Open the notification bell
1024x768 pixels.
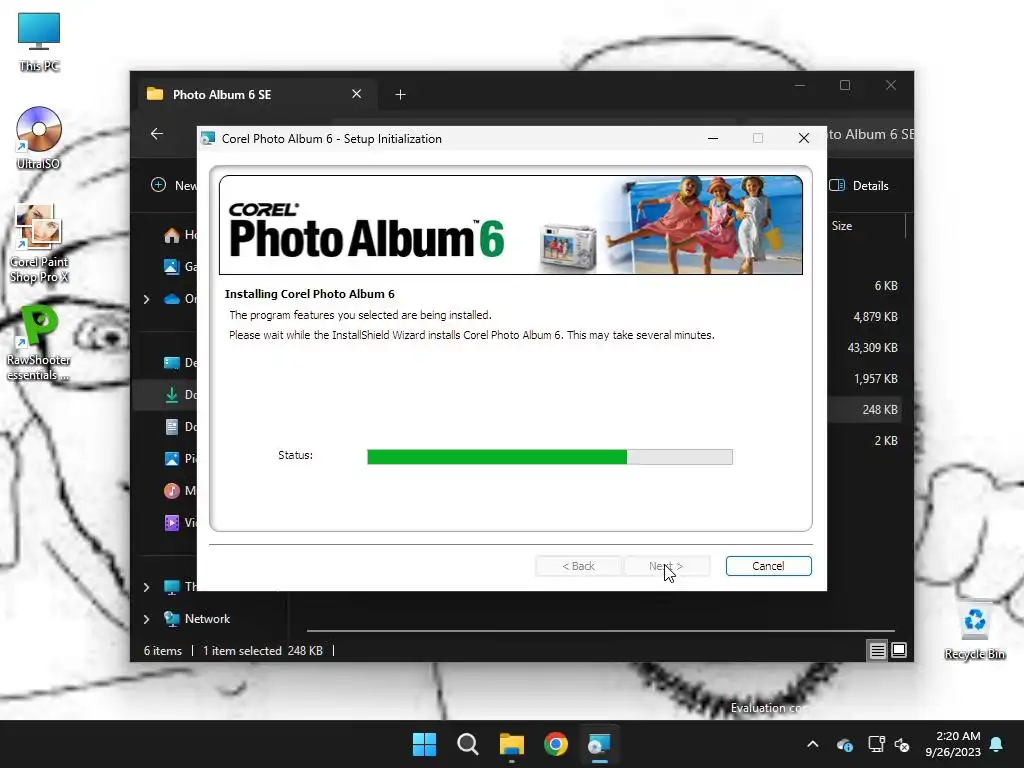pyautogui.click(x=997, y=744)
